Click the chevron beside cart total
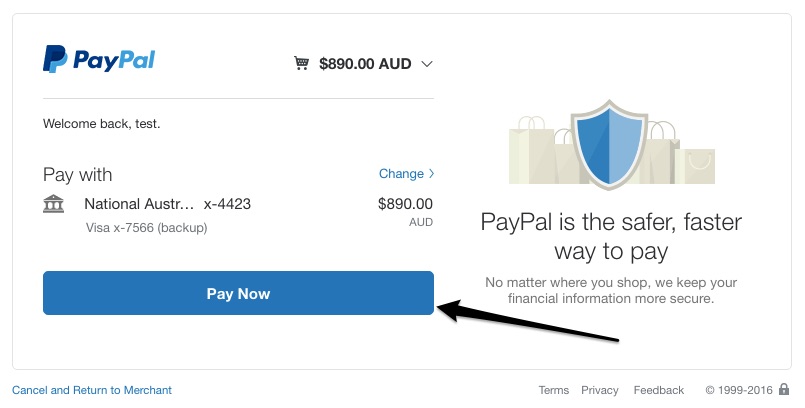 427,64
